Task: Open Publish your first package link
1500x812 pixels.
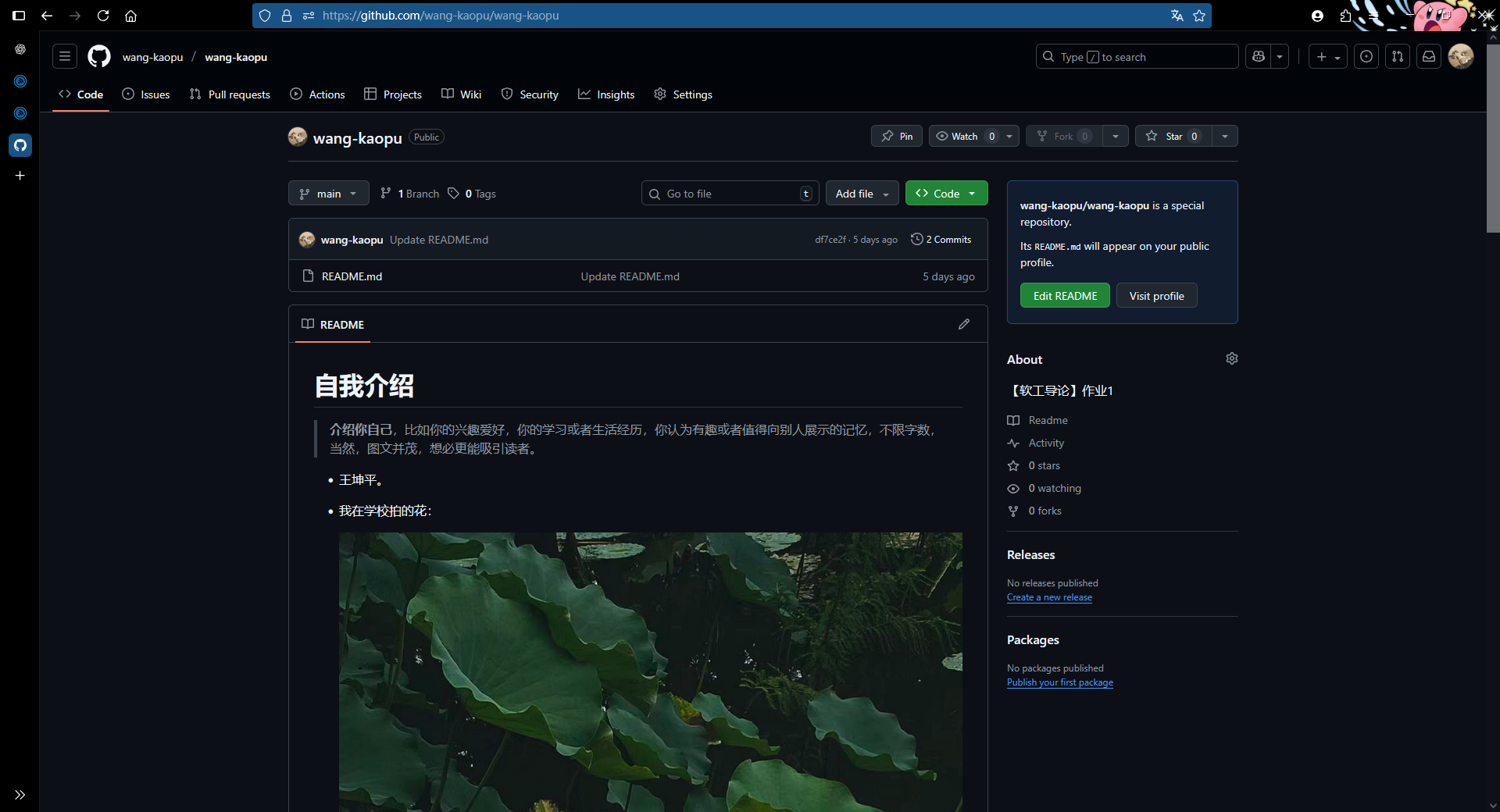Action: pos(1059,682)
